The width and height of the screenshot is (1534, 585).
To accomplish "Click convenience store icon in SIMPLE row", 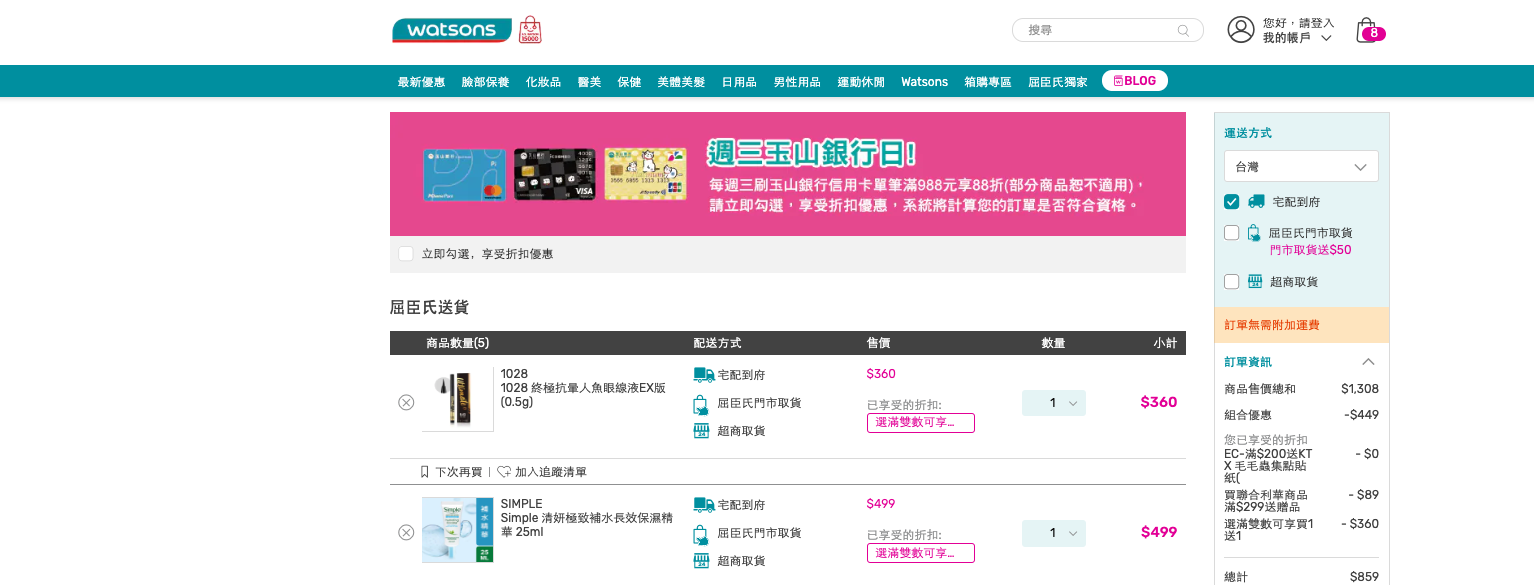I will [x=701, y=561].
